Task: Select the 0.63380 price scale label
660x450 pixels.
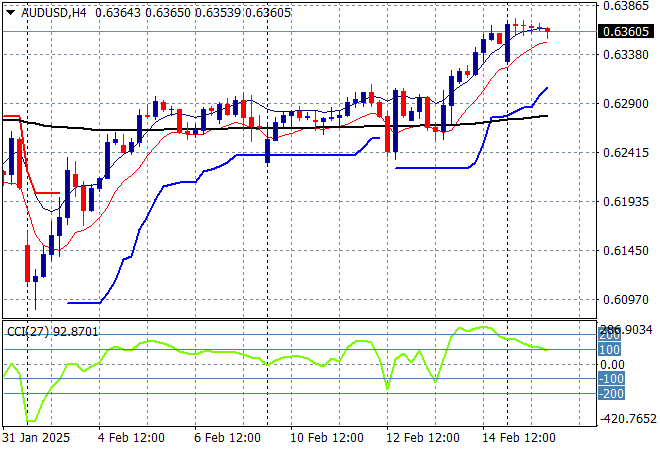Action: tap(626, 55)
